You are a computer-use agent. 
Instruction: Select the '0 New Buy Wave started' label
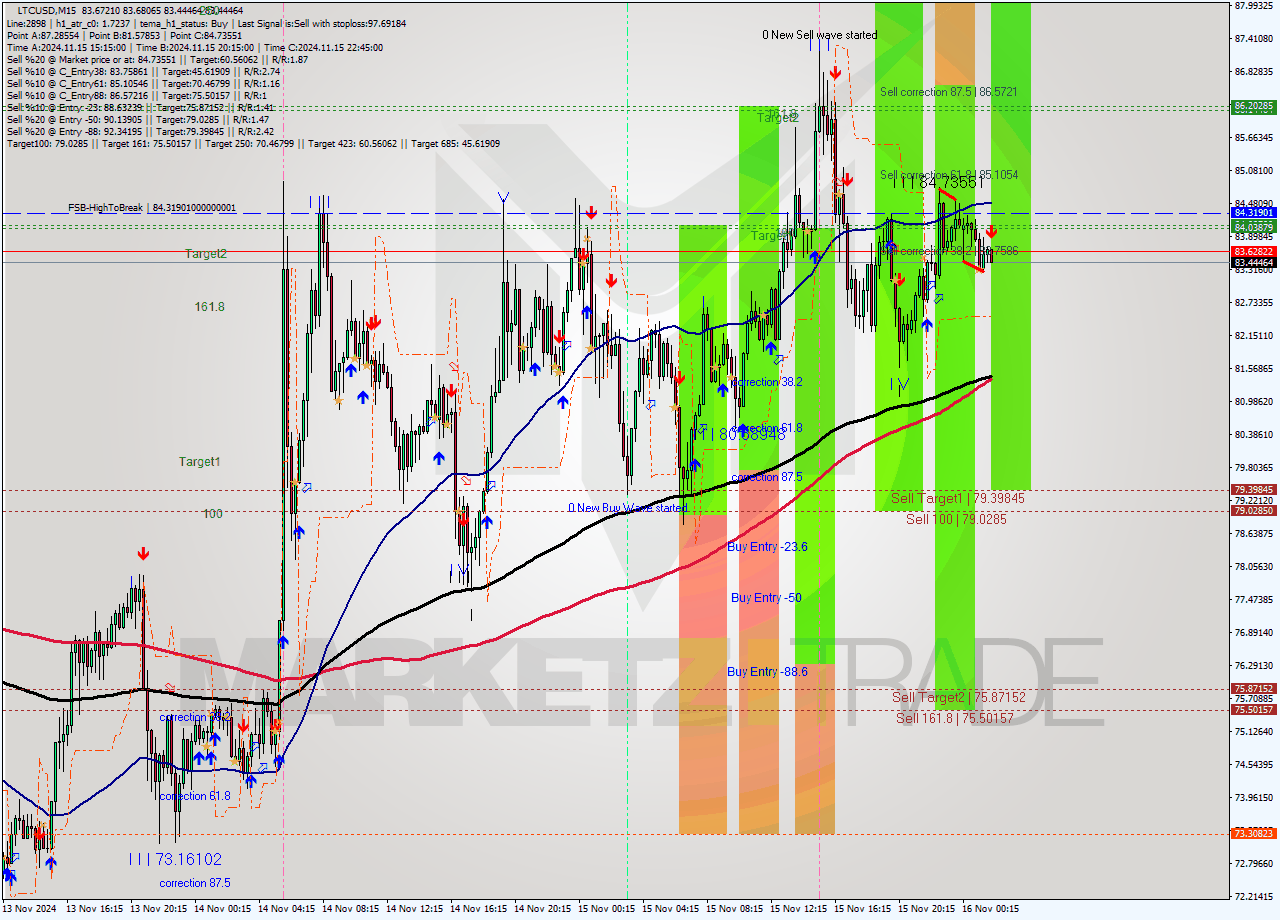(628, 508)
